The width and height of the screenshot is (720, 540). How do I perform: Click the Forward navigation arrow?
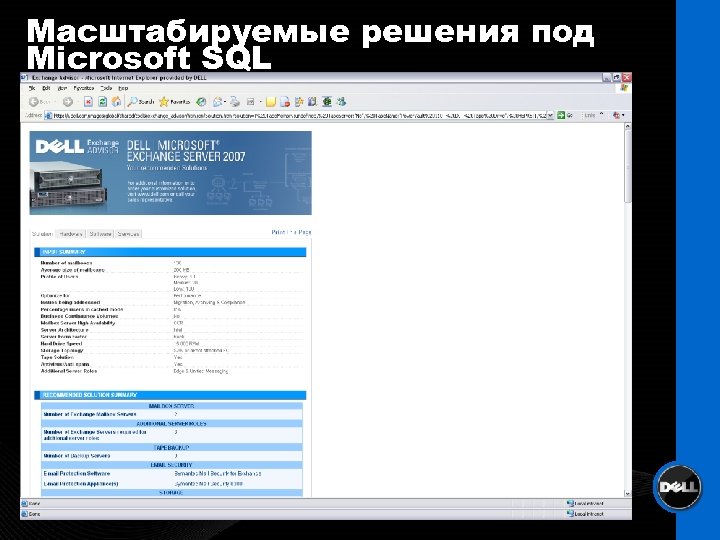click(x=68, y=102)
